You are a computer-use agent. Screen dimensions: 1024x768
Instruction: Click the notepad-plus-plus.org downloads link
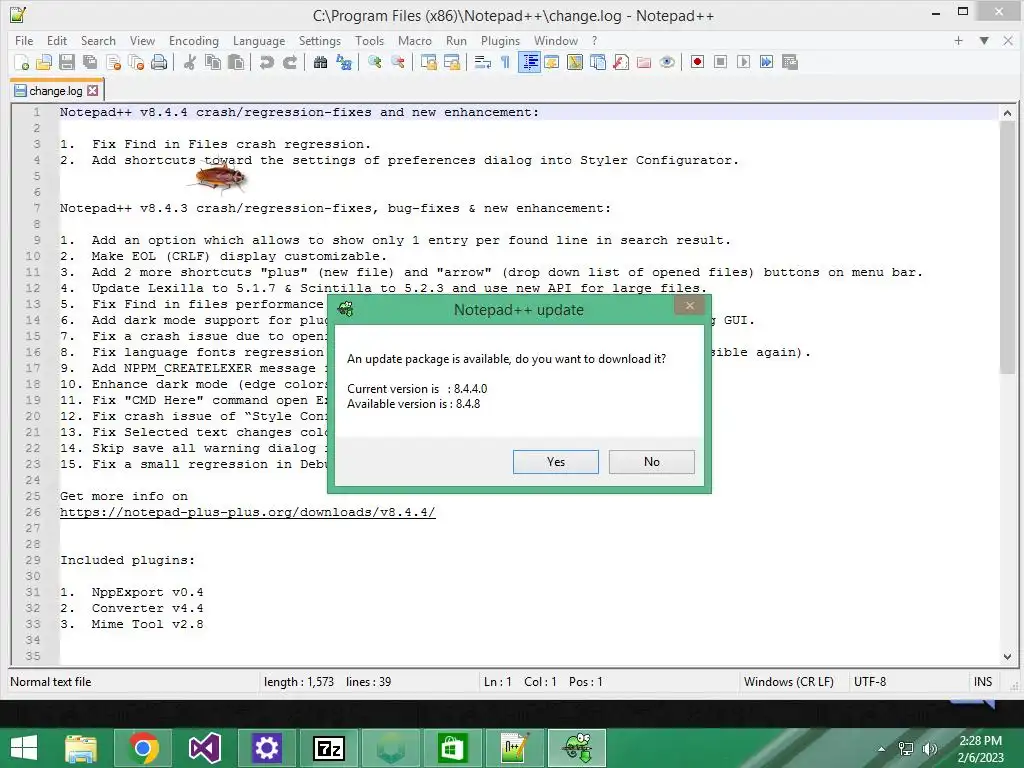pos(248,512)
